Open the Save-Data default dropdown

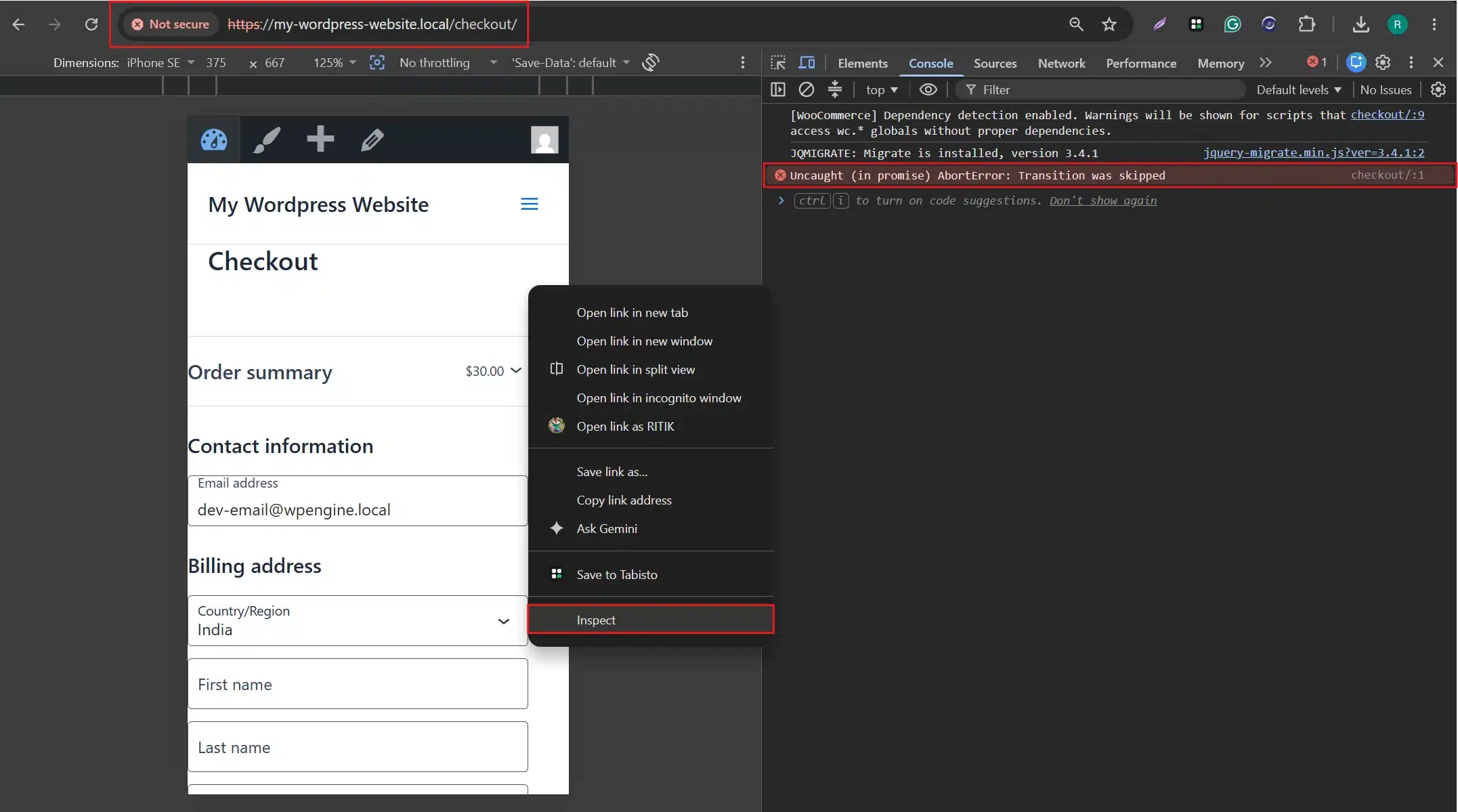(x=570, y=62)
